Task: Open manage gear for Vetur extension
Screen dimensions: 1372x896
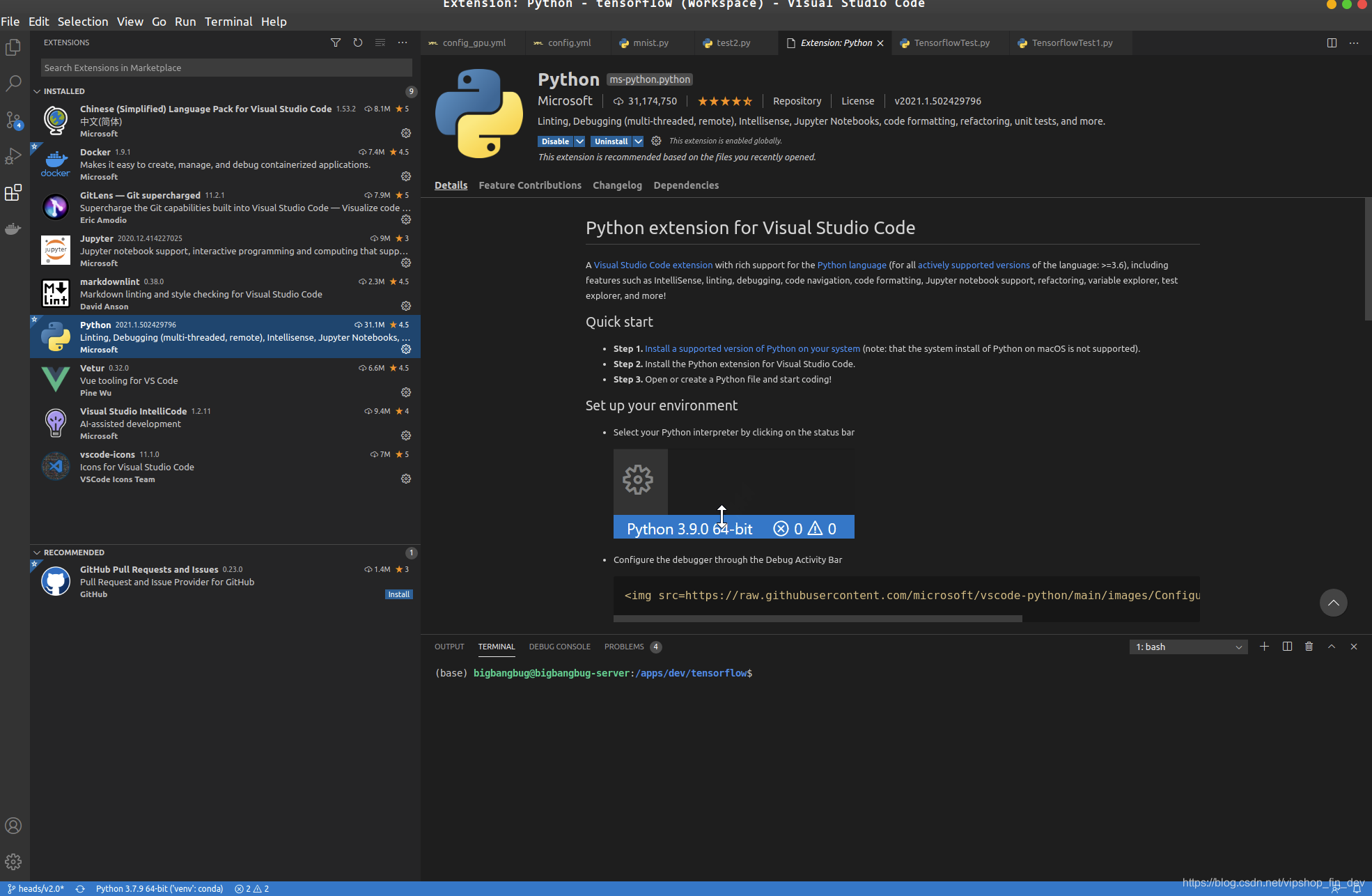Action: [406, 392]
